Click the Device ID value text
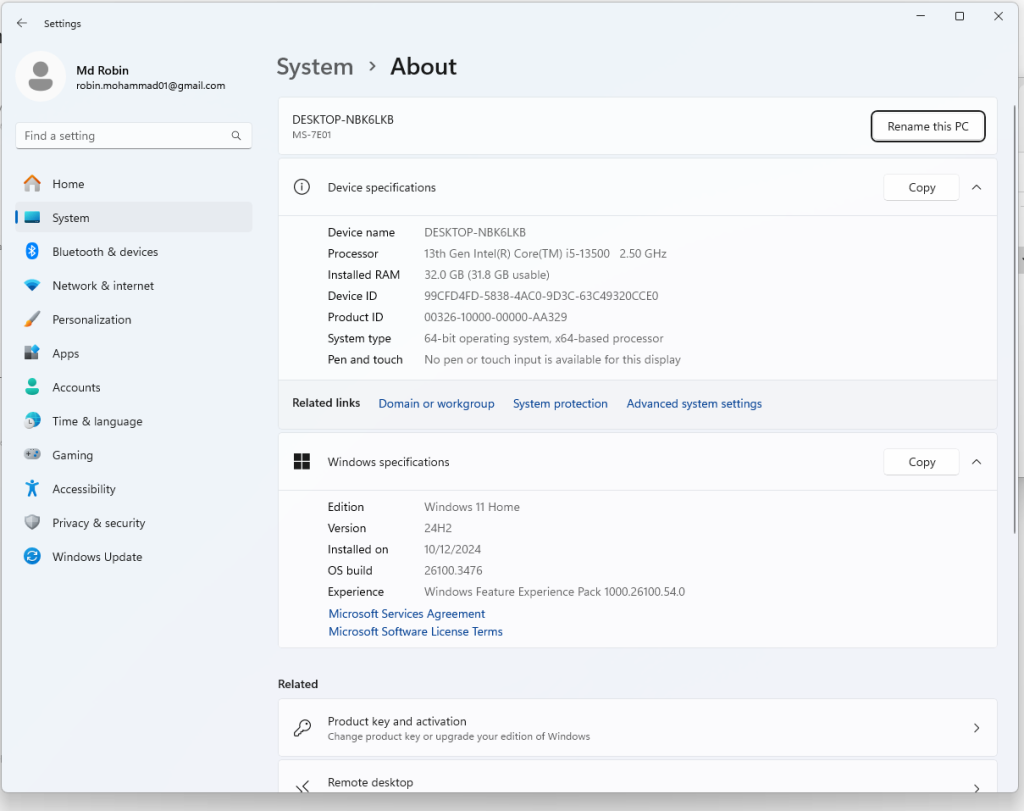The height and width of the screenshot is (811, 1024). [541, 296]
